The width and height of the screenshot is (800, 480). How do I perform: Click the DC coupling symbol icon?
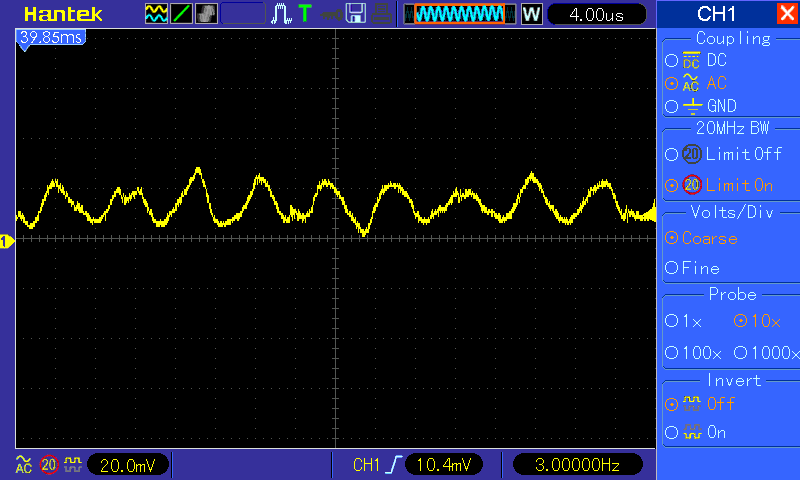(691, 60)
